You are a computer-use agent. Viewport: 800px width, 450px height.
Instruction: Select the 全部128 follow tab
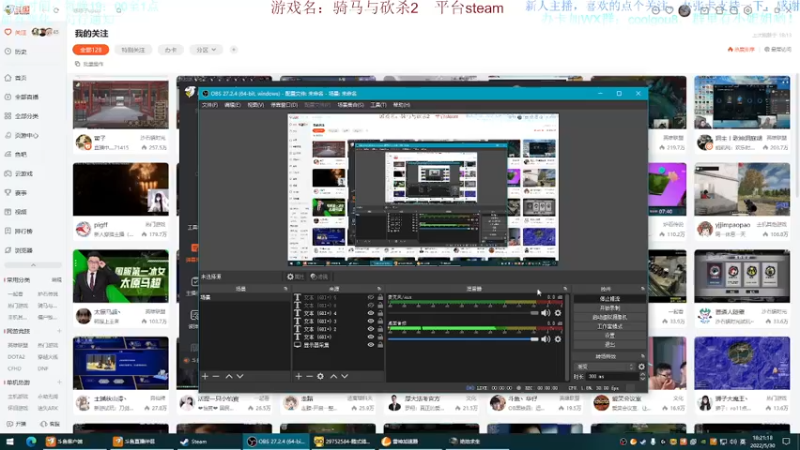91,49
